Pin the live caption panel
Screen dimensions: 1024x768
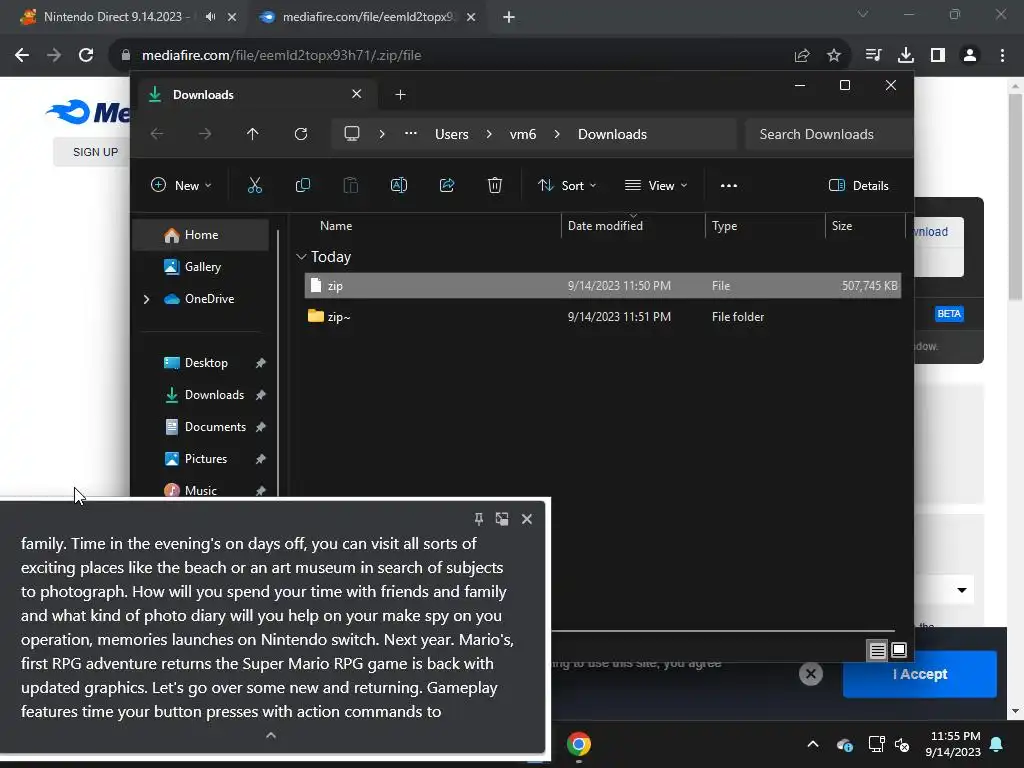point(479,519)
